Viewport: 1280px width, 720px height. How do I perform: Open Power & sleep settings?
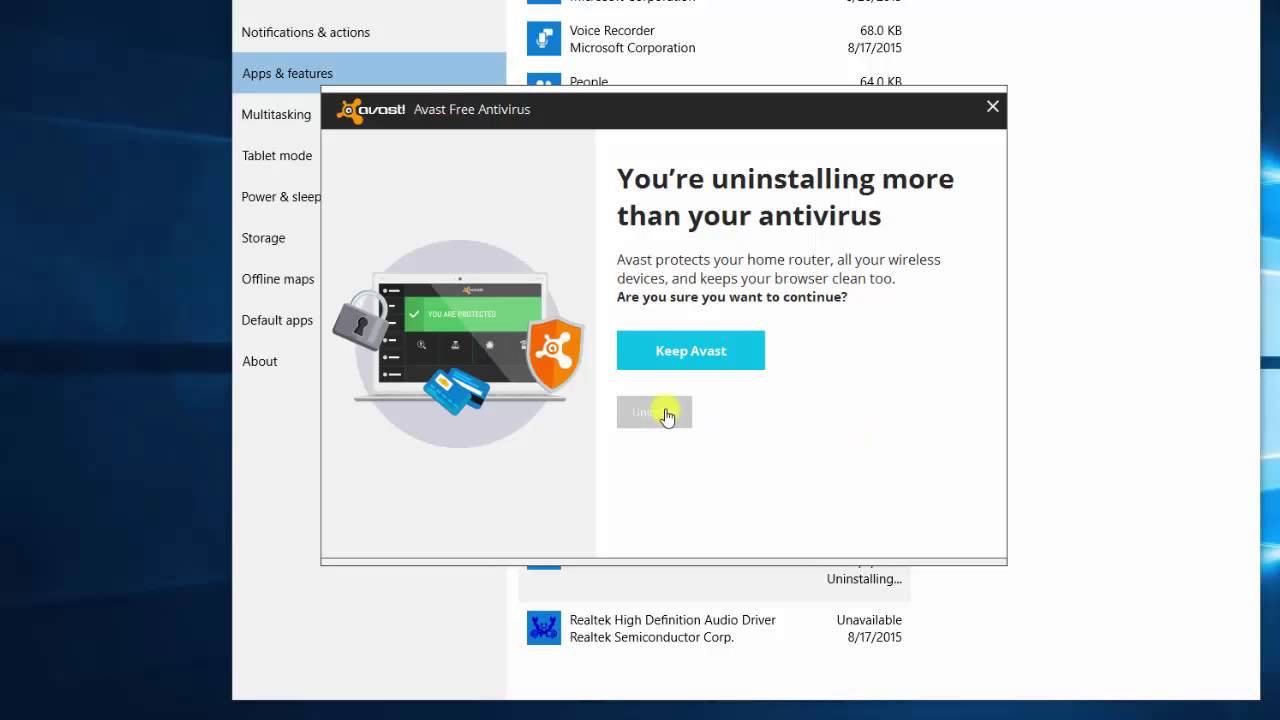[x=281, y=196]
